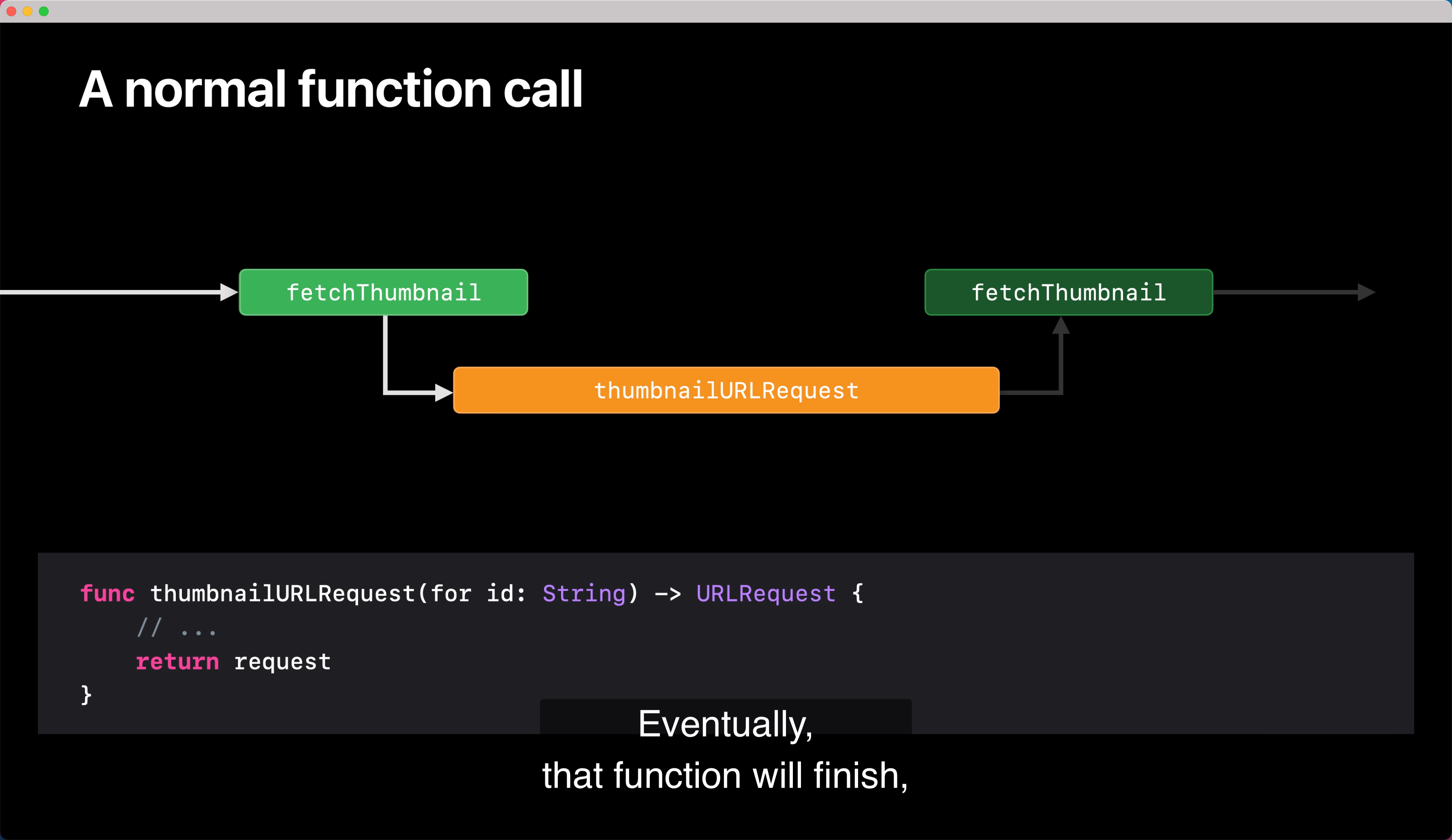Image resolution: width=1452 pixels, height=840 pixels.
Task: Click the word 'request' after return
Action: click(282, 663)
